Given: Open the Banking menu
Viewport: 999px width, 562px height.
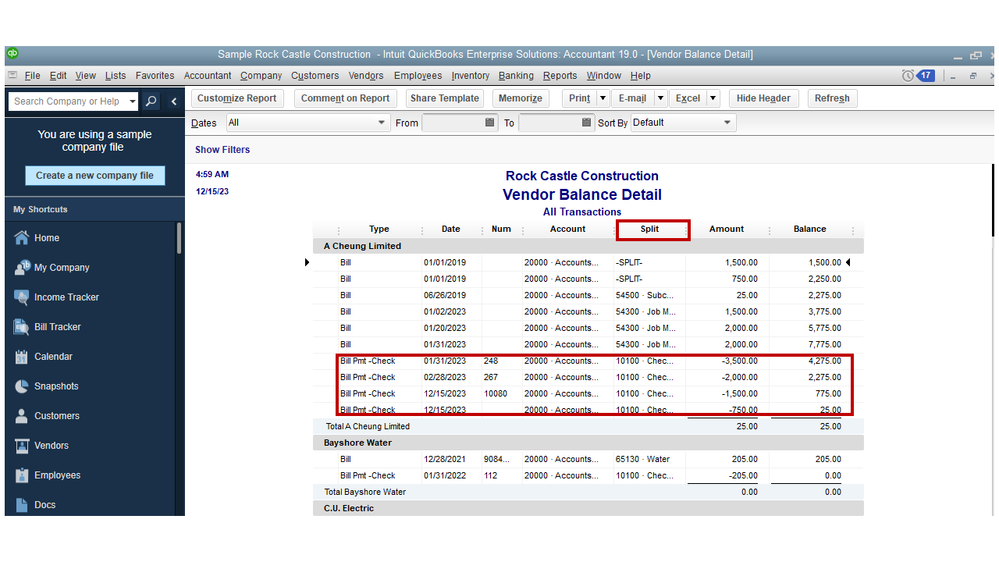Looking at the screenshot, I should click(x=516, y=76).
